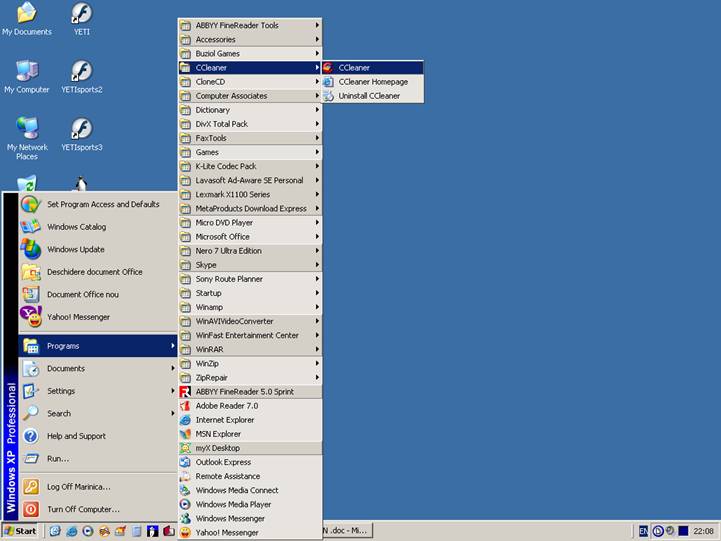Image resolution: width=721 pixels, height=541 pixels.
Task: Open ABBYY FineReader 5.0 Sprint
Action: [x=244, y=392]
